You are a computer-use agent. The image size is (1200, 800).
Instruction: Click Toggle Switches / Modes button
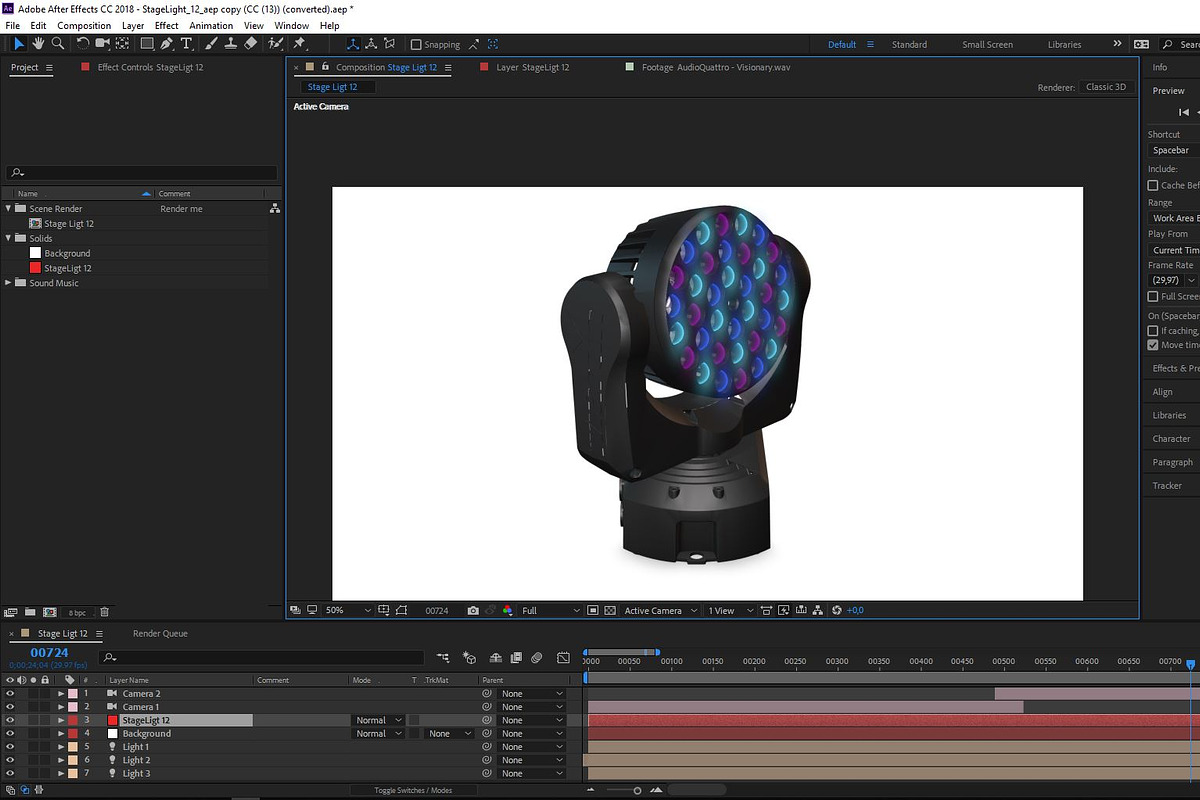click(413, 790)
